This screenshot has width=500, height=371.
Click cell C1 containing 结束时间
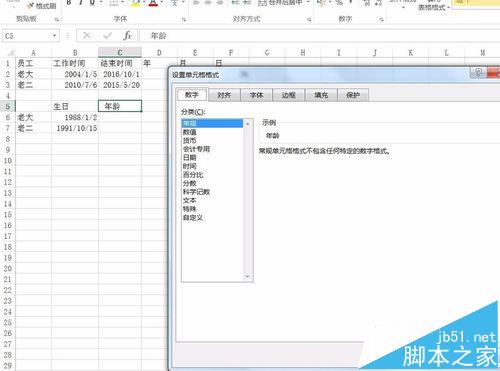click(x=120, y=63)
